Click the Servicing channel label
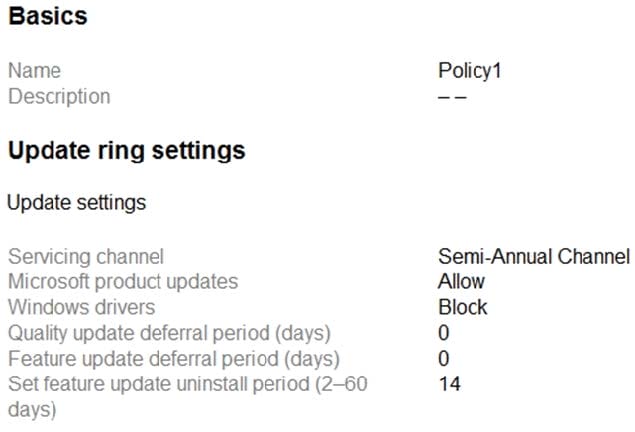The width and height of the screenshot is (635, 432). (x=86, y=257)
